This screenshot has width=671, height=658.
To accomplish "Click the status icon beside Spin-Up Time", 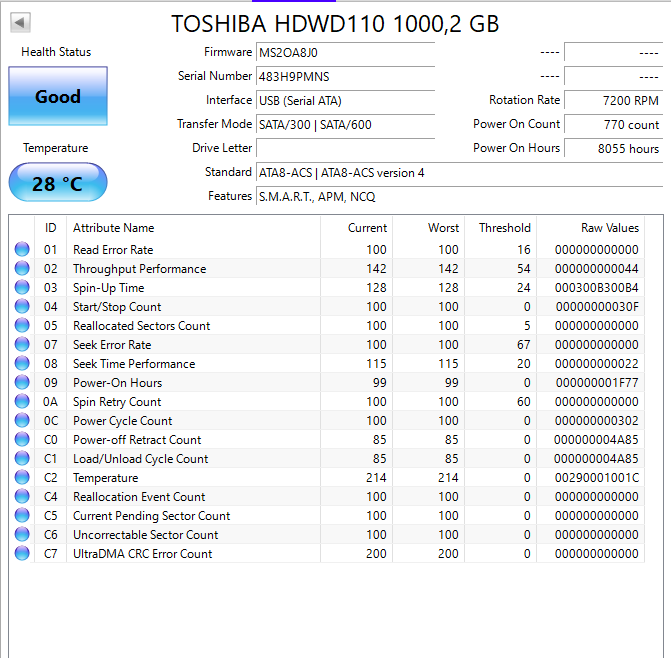I will point(22,288).
